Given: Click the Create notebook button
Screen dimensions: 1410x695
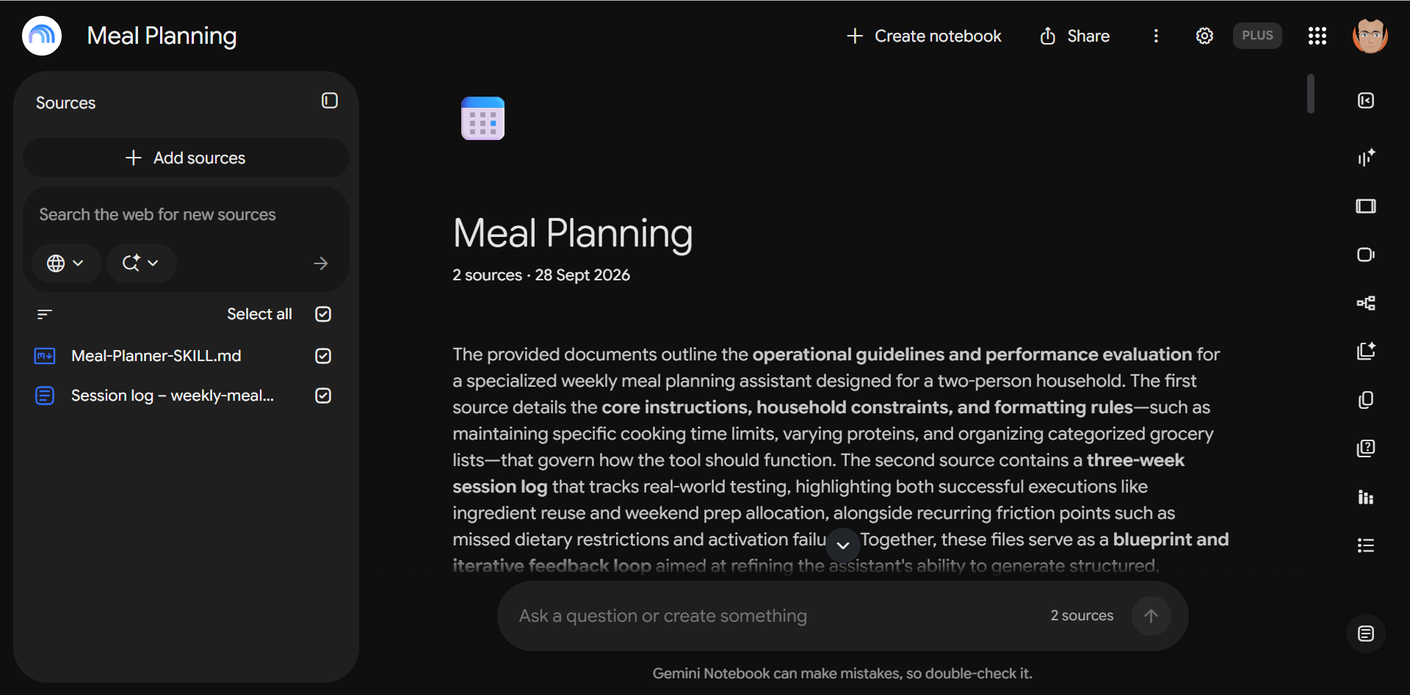Looking at the screenshot, I should click(924, 36).
